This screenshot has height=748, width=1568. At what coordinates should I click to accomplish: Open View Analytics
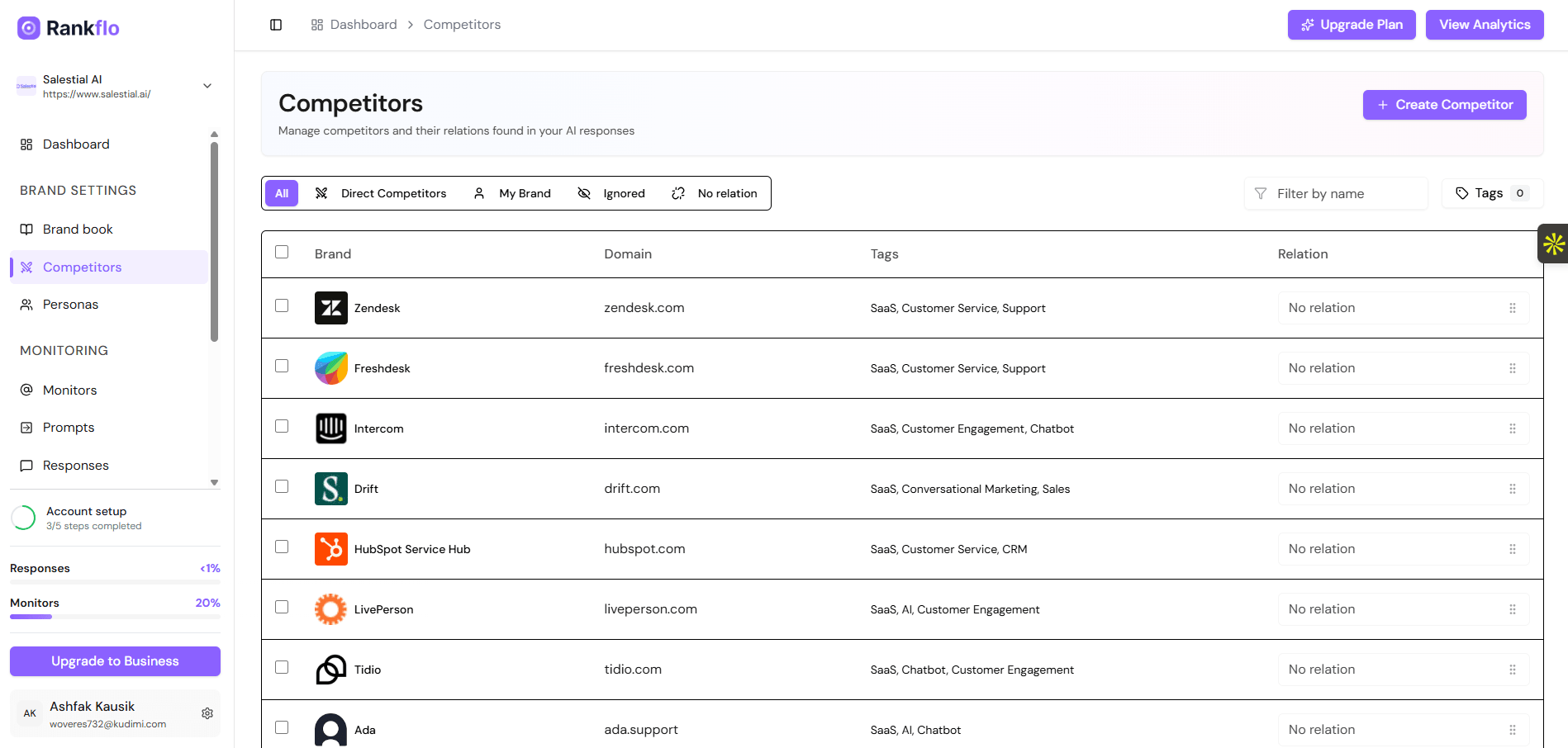click(1484, 24)
